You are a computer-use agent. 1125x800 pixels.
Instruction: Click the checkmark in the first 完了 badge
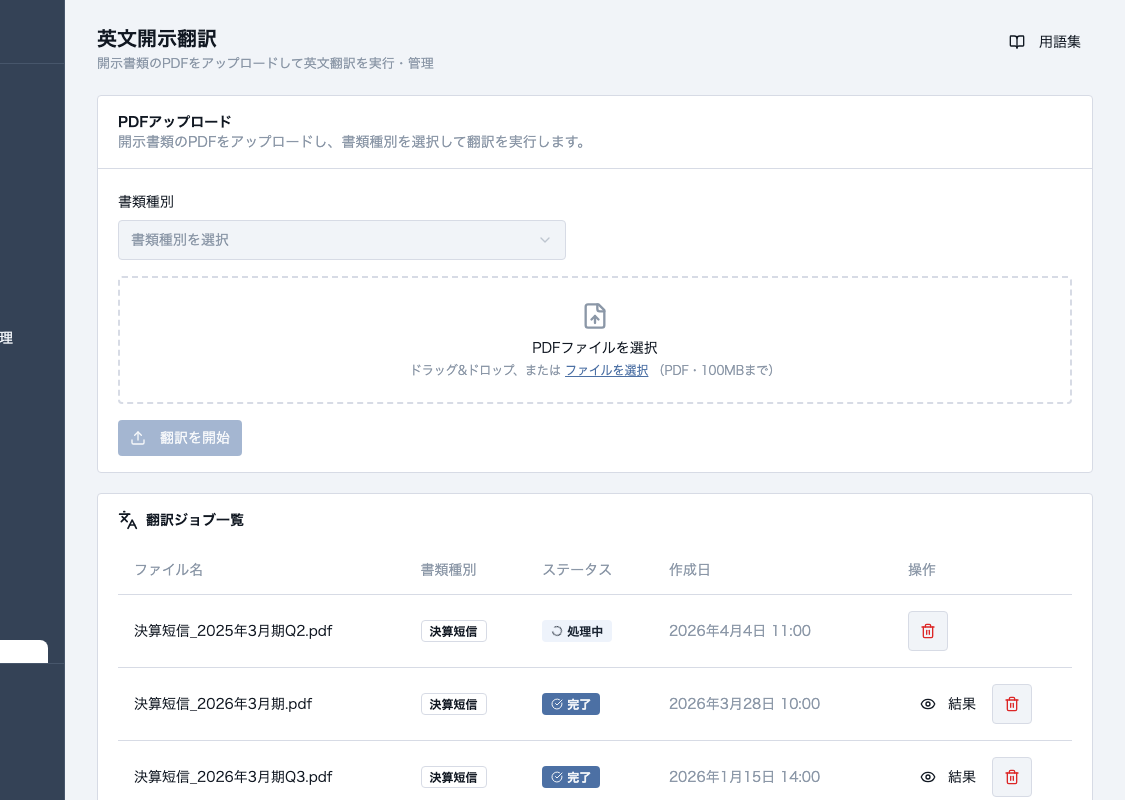coord(557,704)
